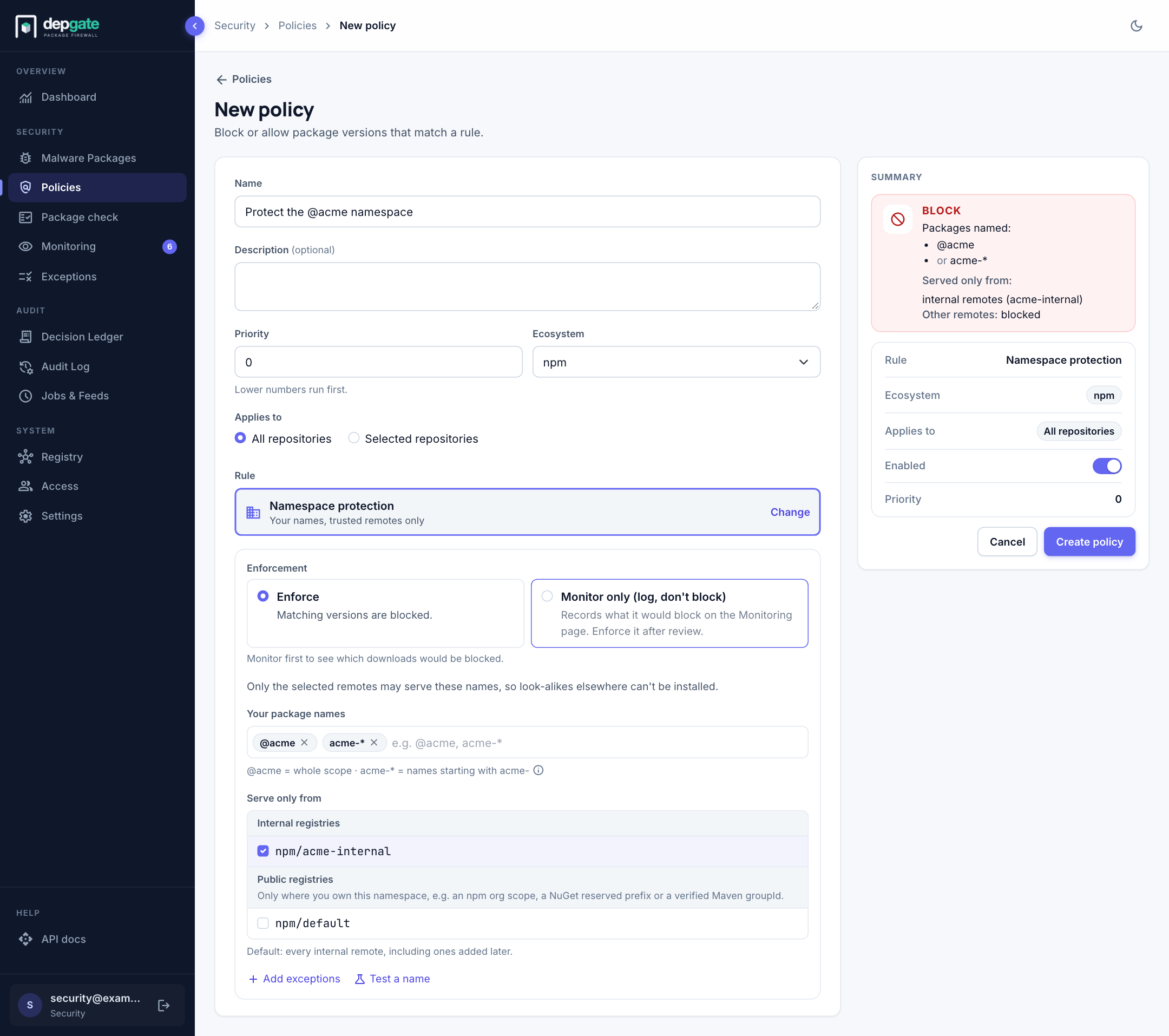Click into the Description text area

pyautogui.click(x=527, y=286)
